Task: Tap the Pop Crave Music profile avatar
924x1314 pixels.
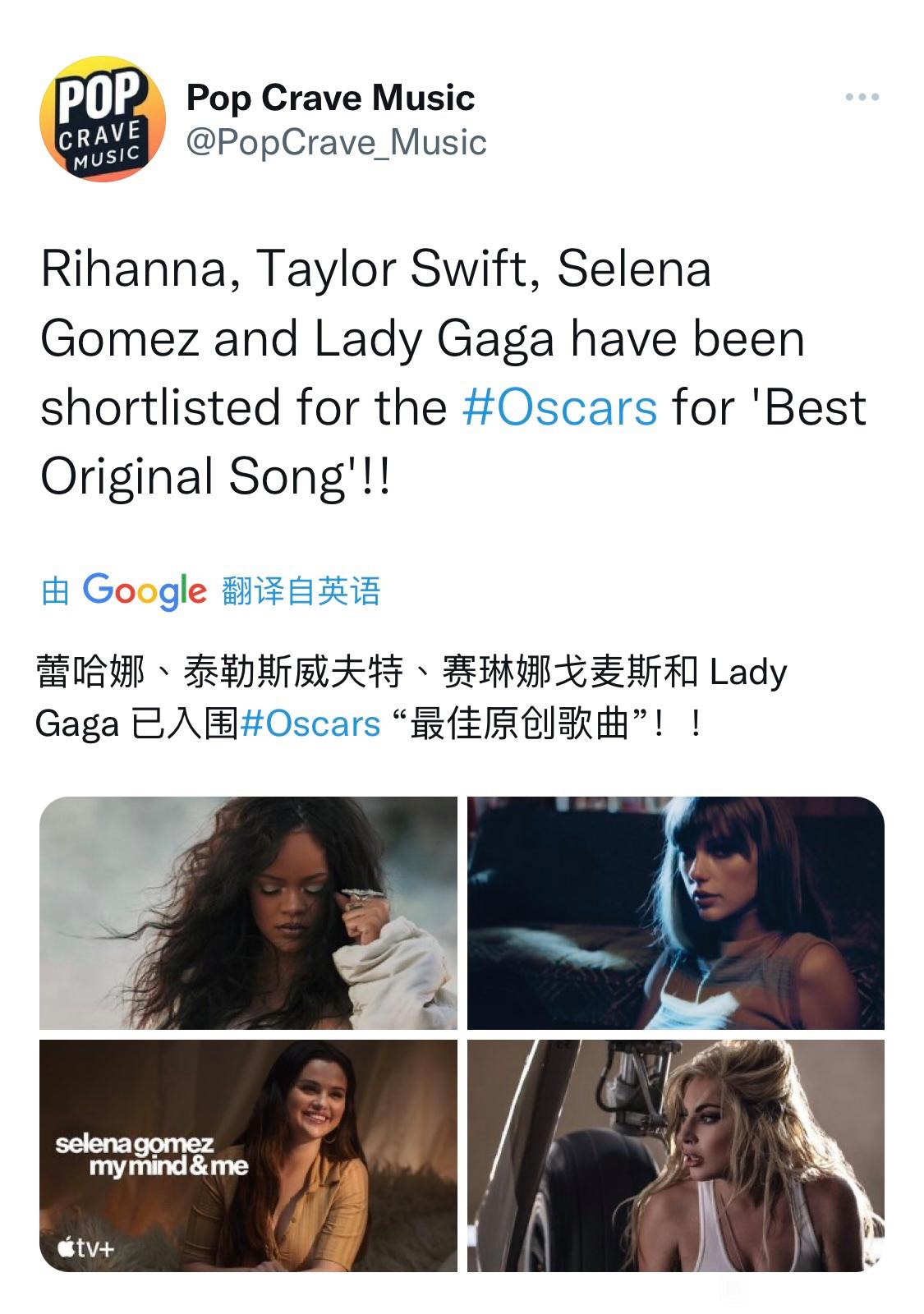Action: (x=102, y=118)
